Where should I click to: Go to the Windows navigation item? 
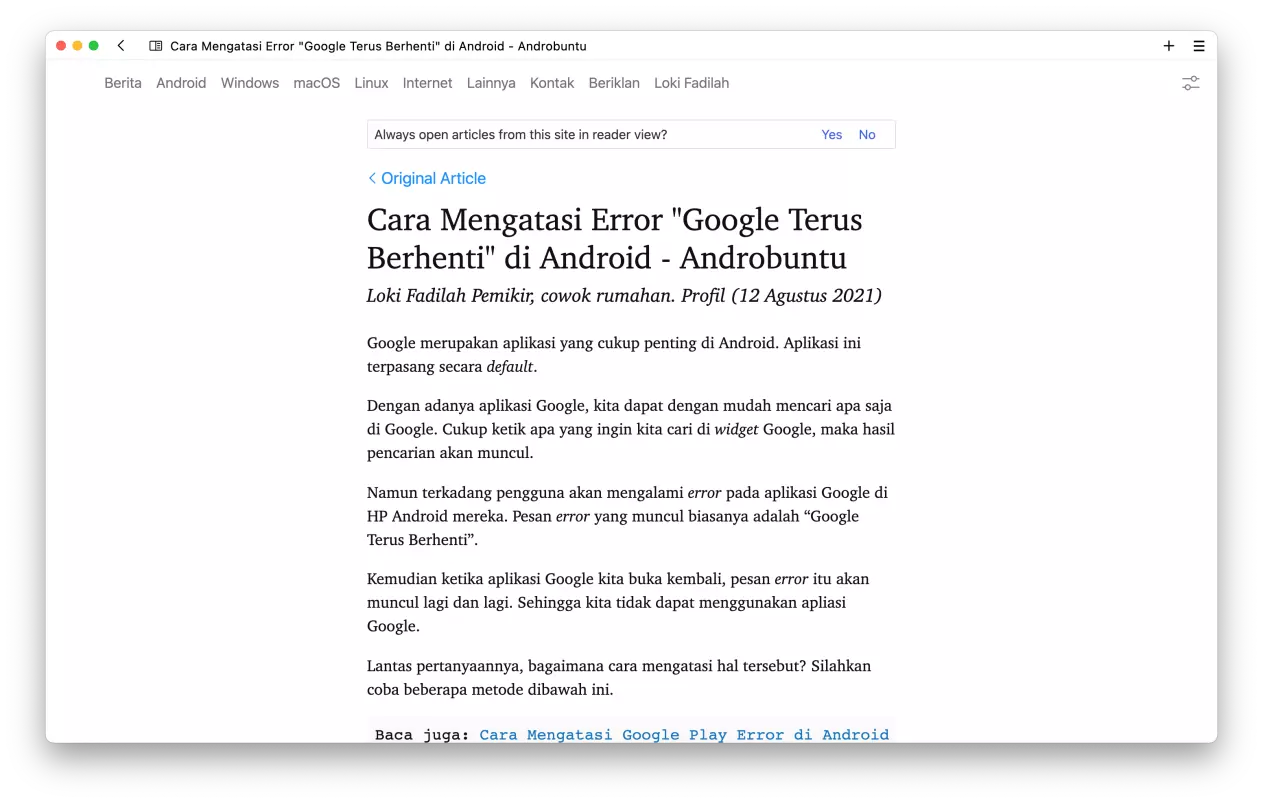click(x=249, y=83)
